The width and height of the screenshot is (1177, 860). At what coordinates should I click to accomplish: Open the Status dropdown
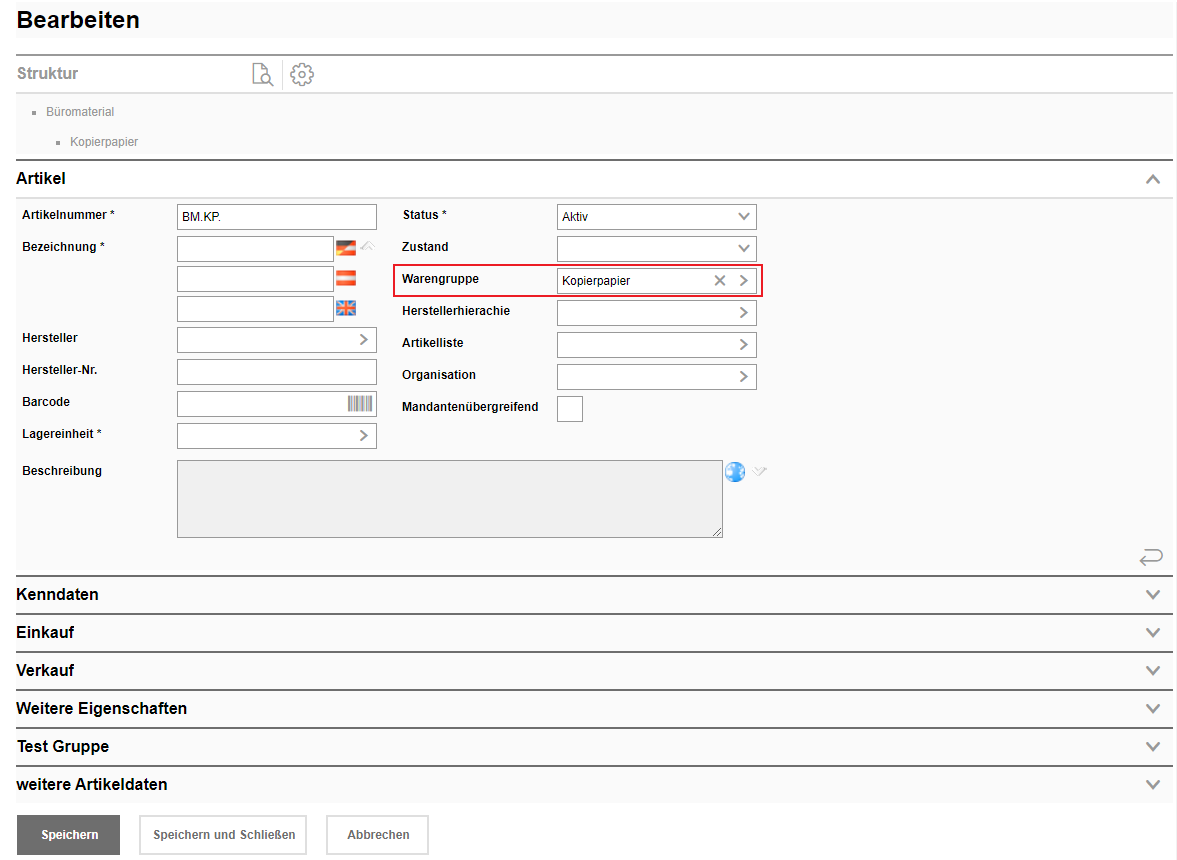[x=656, y=217]
